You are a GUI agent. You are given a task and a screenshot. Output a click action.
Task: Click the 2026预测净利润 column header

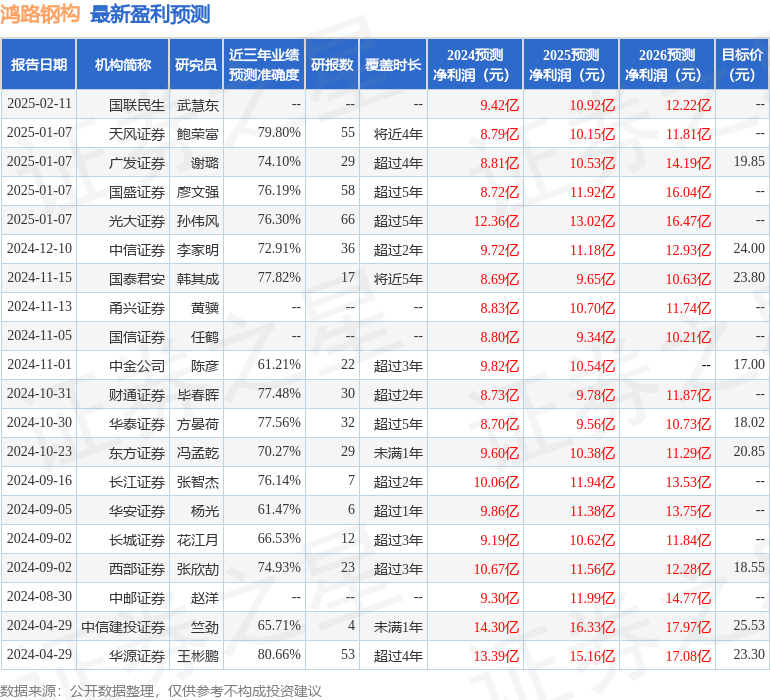[x=667, y=64]
